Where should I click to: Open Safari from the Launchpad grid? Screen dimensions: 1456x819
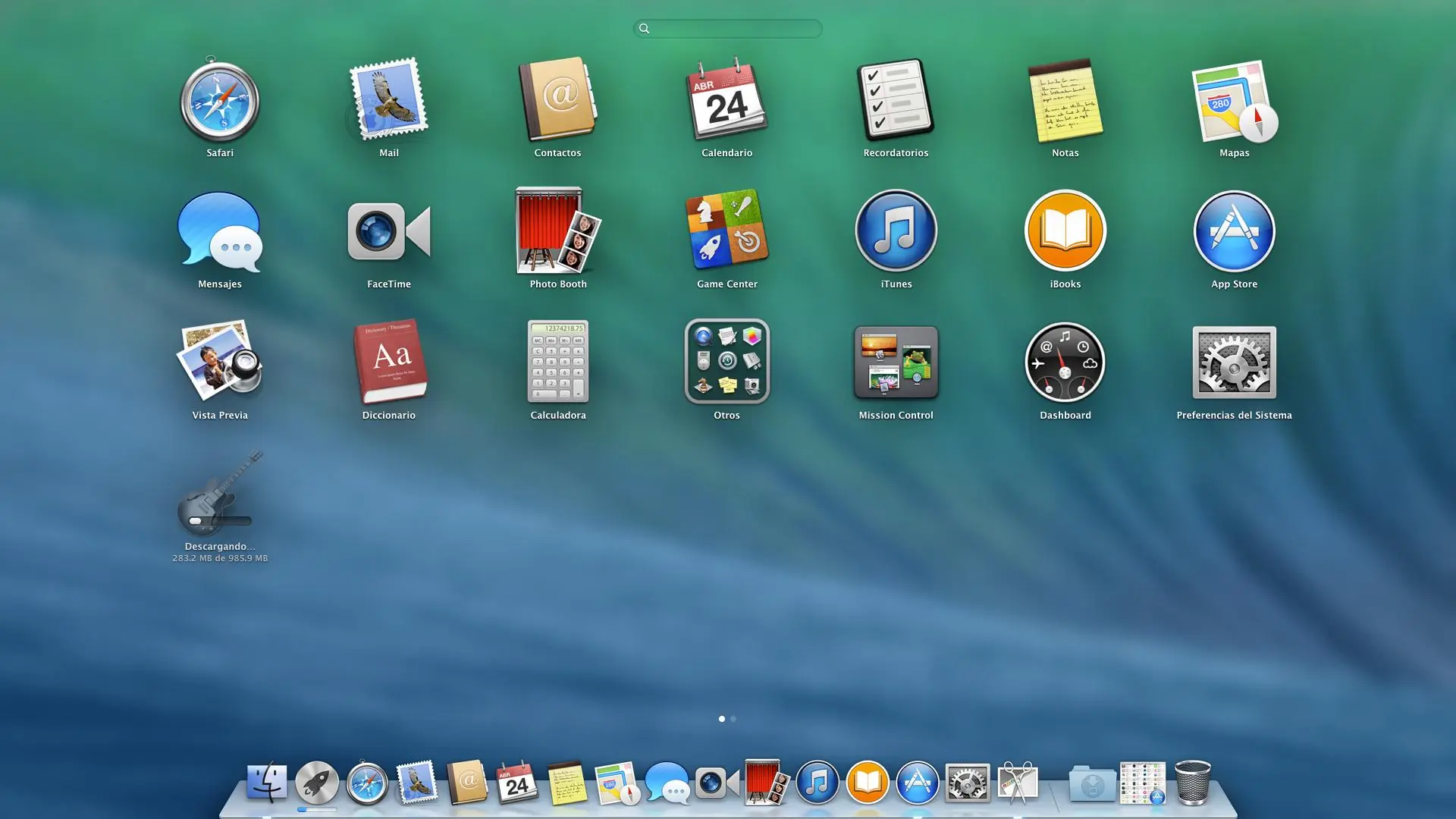pos(220,99)
